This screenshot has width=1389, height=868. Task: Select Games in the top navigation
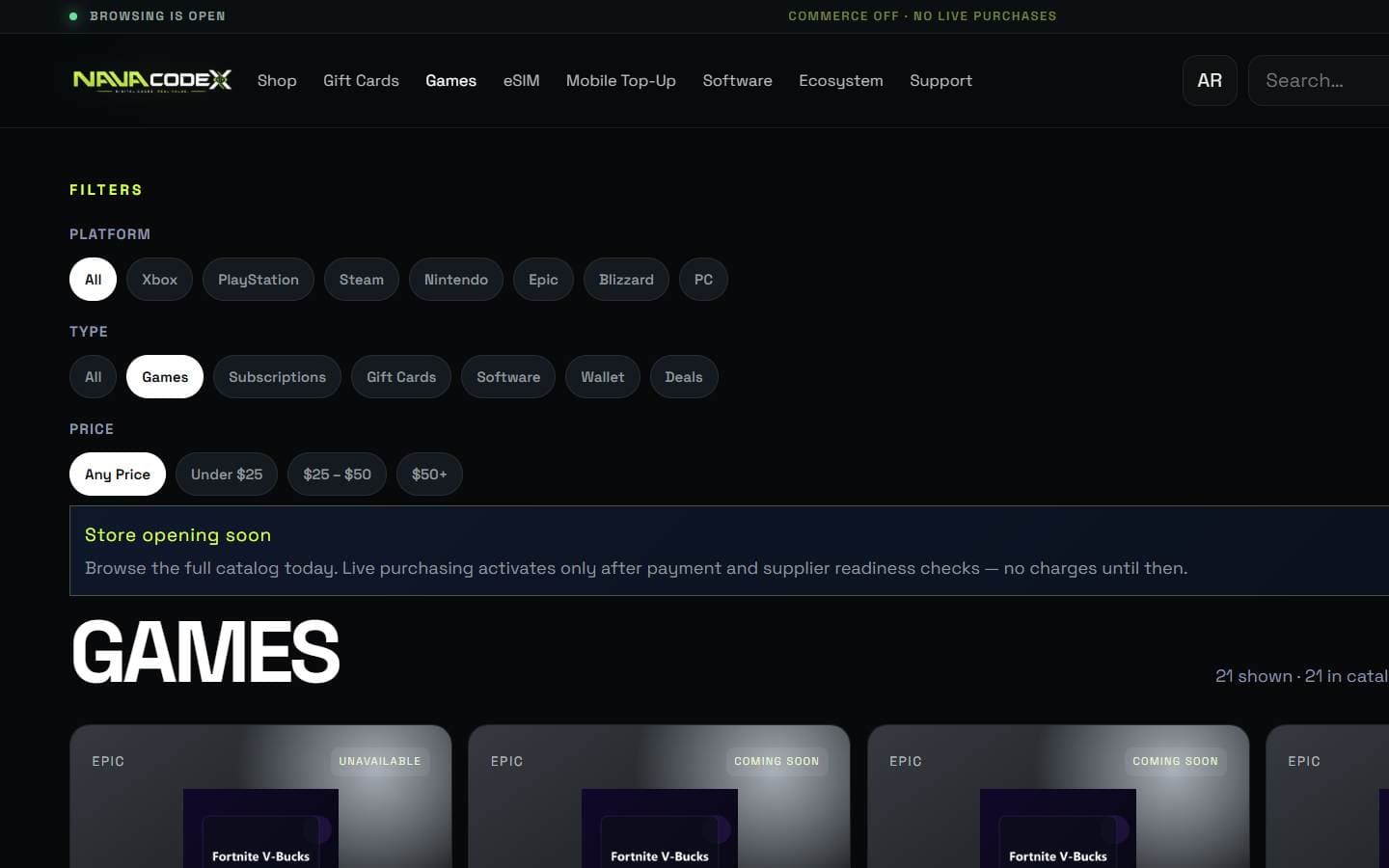click(450, 81)
